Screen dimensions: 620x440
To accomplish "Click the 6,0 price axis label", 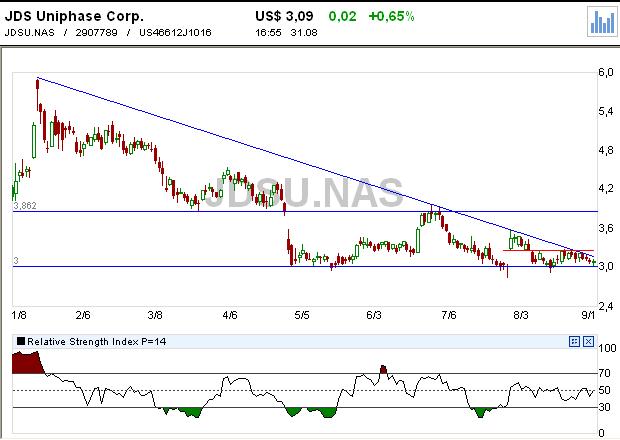I will [x=606, y=72].
